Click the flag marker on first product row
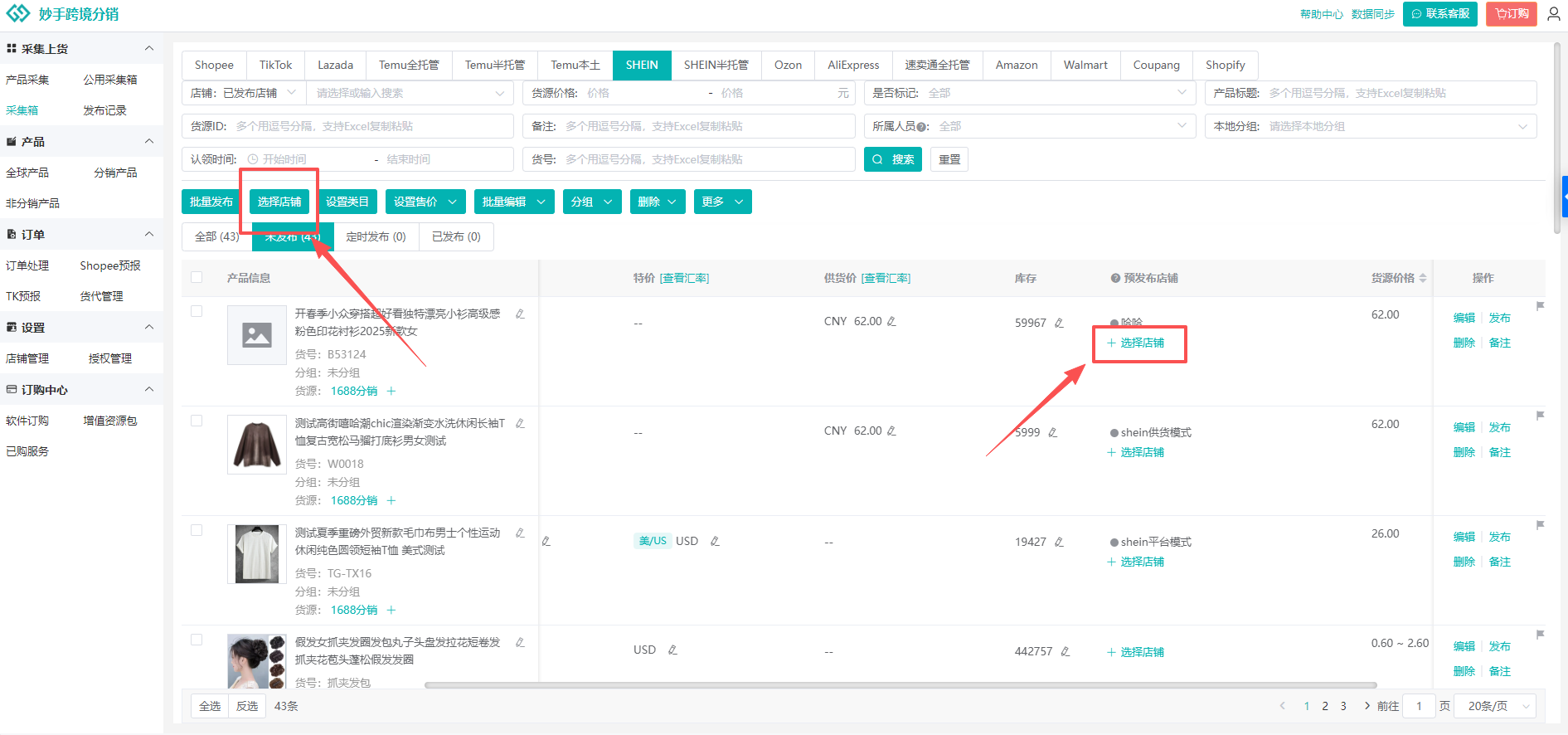Screen dimensions: 1568x735 (x=1540, y=306)
